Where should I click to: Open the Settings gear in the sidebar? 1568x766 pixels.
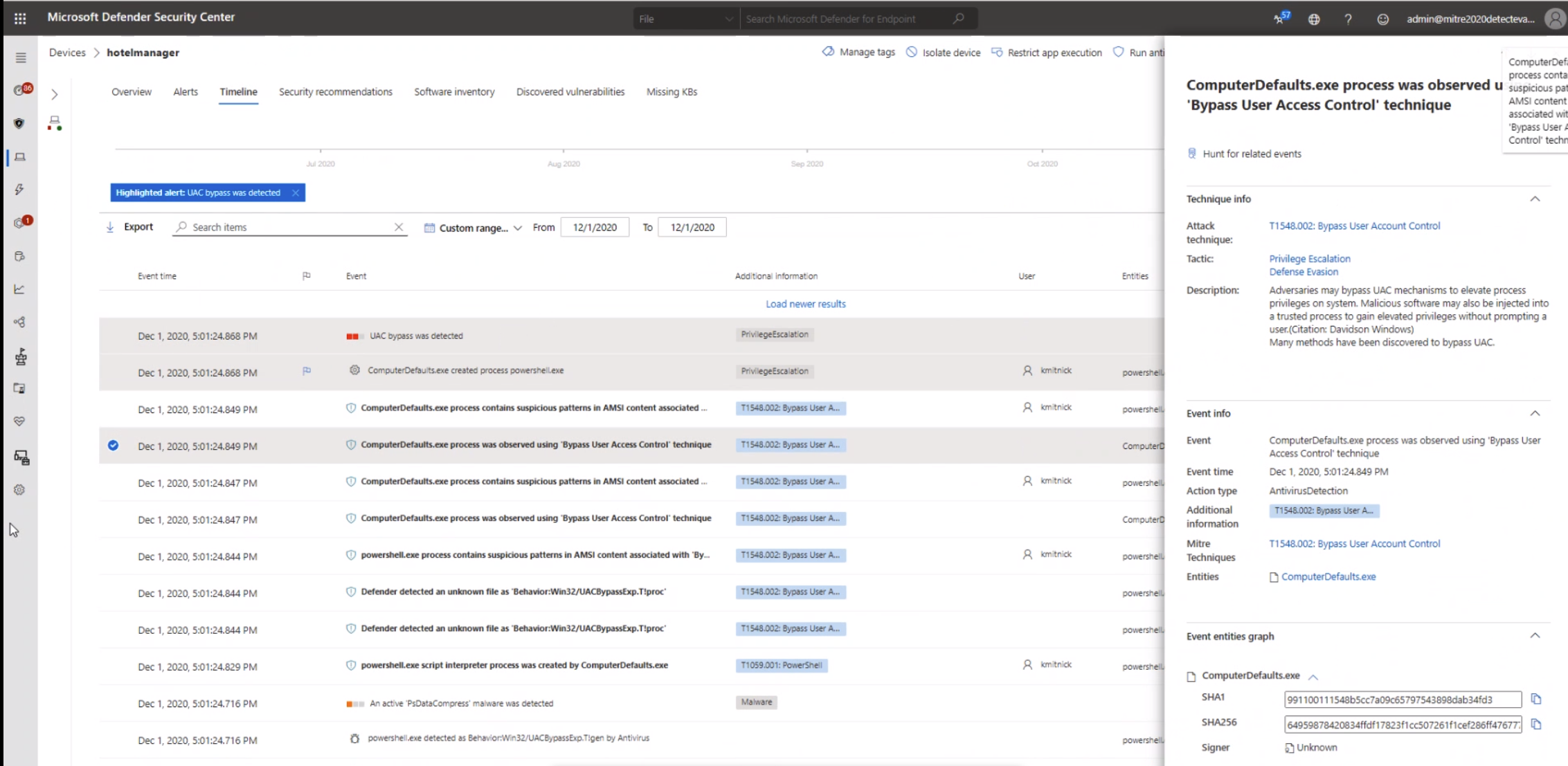[19, 490]
